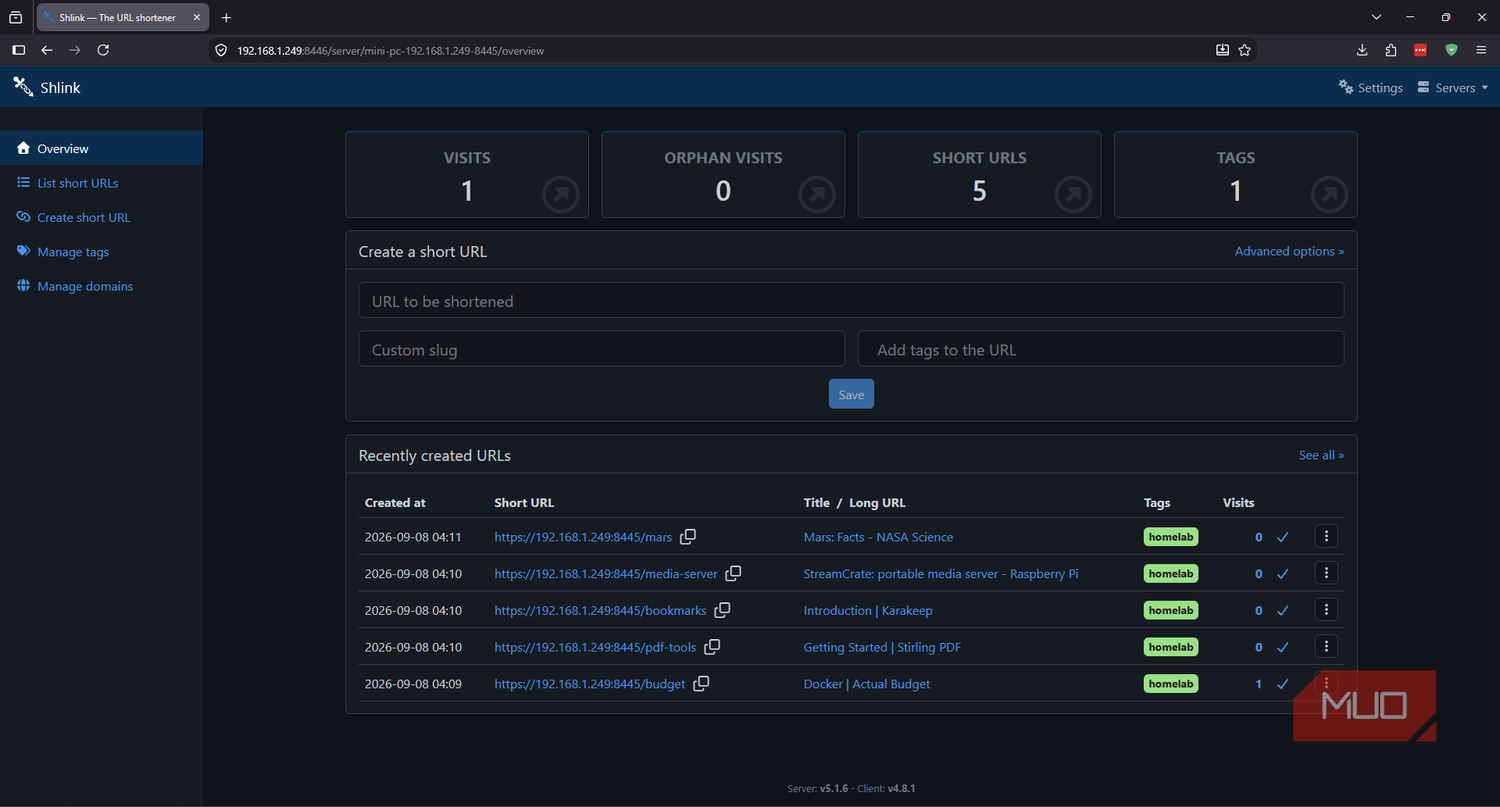The height and width of the screenshot is (807, 1500).
Task: Open the Docker | Actual Budget link
Action: click(867, 684)
